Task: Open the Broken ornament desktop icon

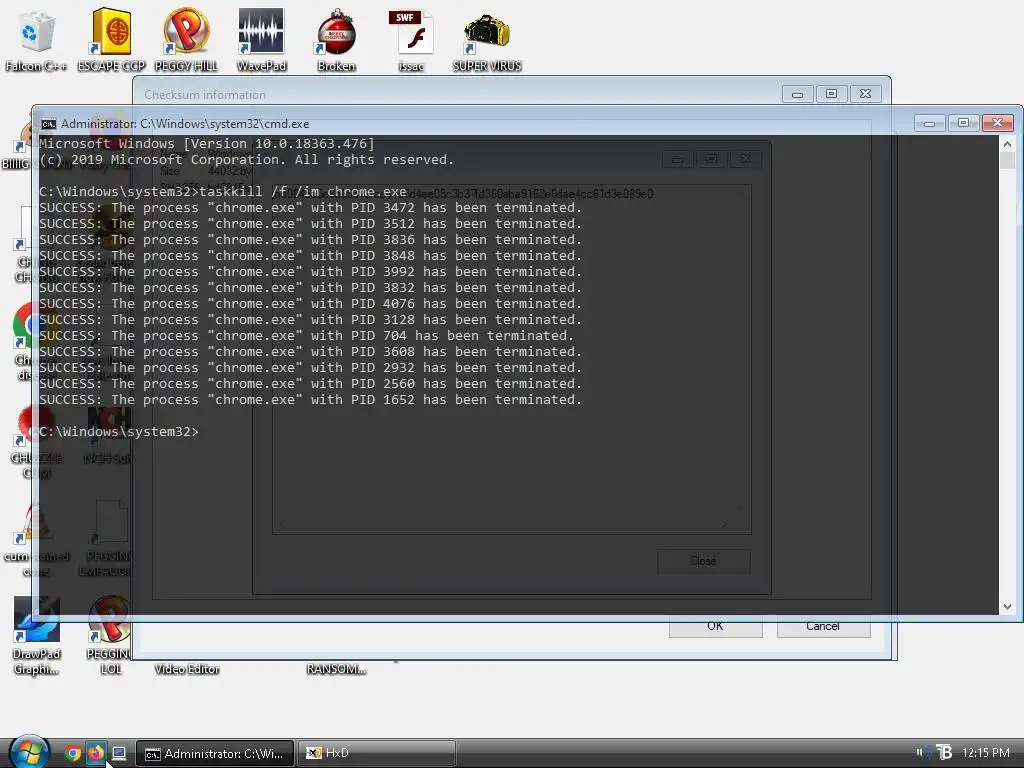Action: (x=336, y=39)
